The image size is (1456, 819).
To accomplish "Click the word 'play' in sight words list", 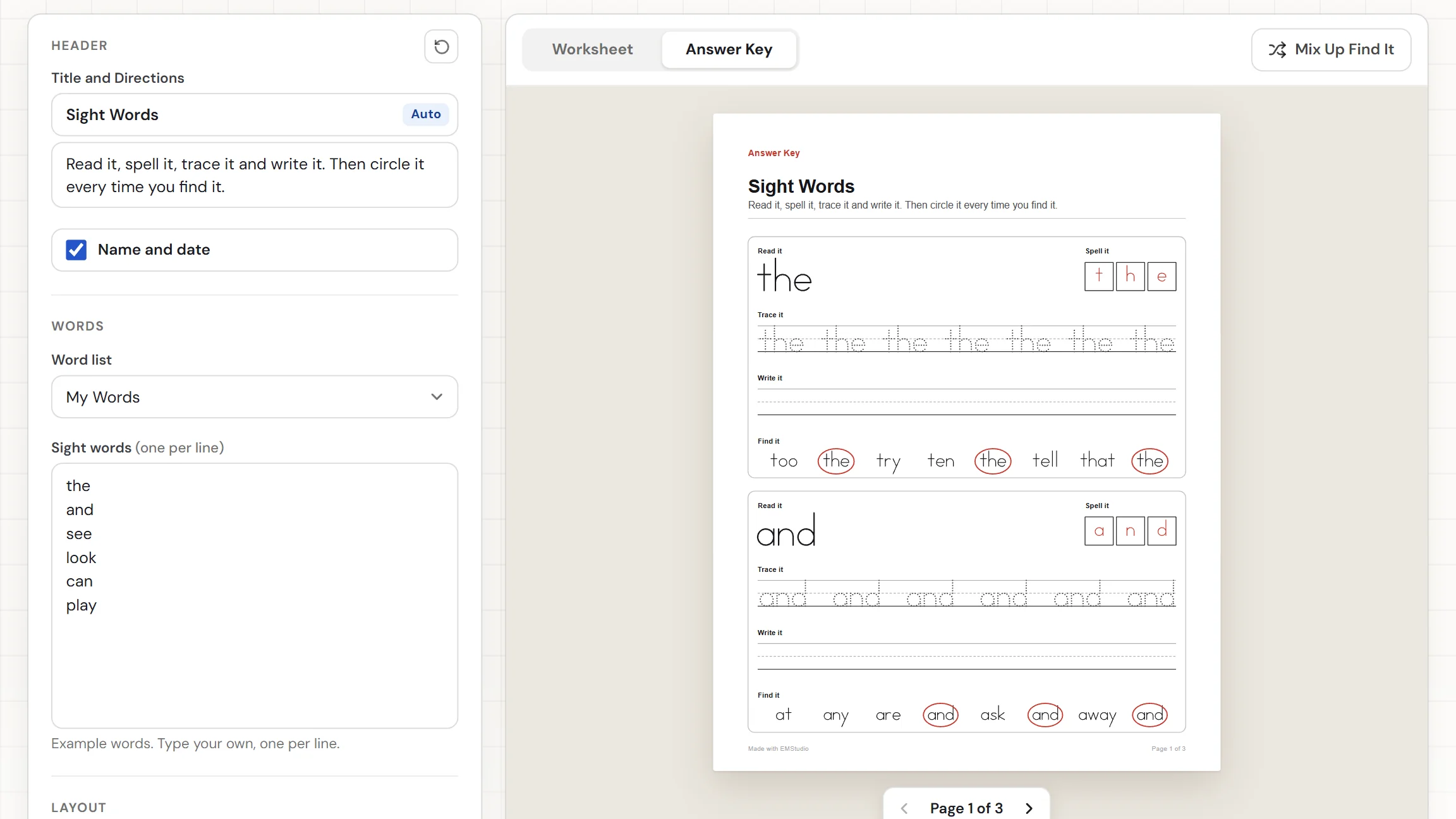I will tap(82, 605).
